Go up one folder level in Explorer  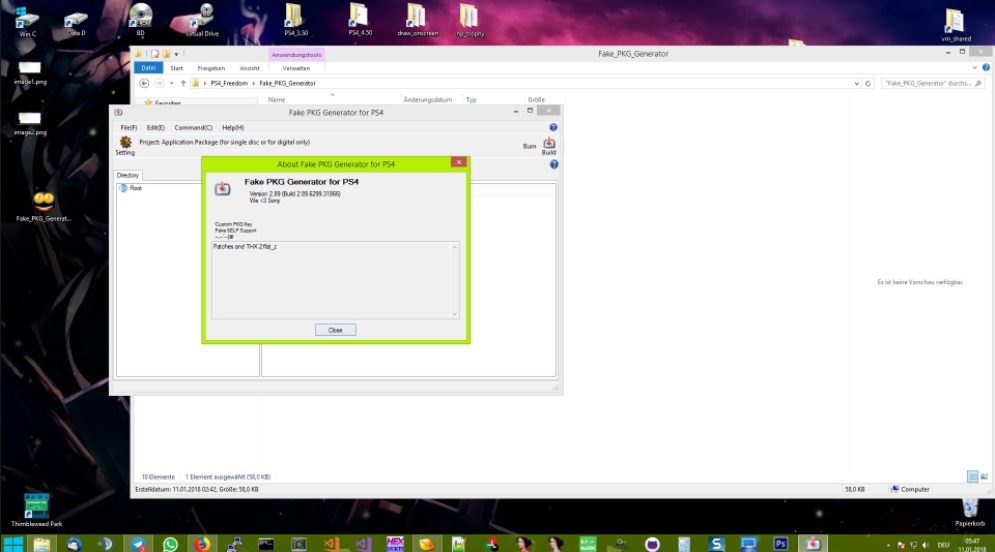[183, 83]
